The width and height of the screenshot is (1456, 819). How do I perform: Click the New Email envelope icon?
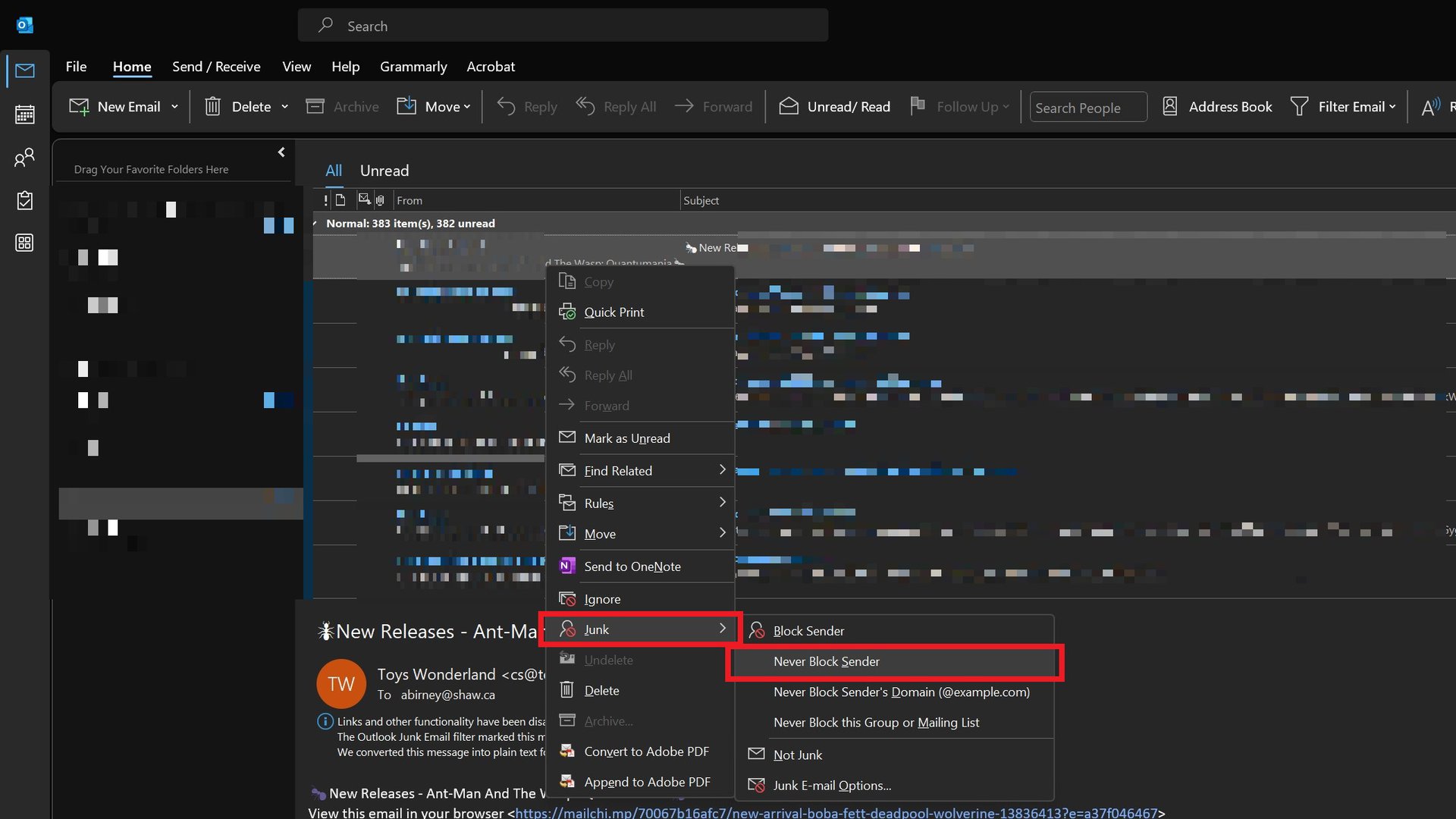79,107
